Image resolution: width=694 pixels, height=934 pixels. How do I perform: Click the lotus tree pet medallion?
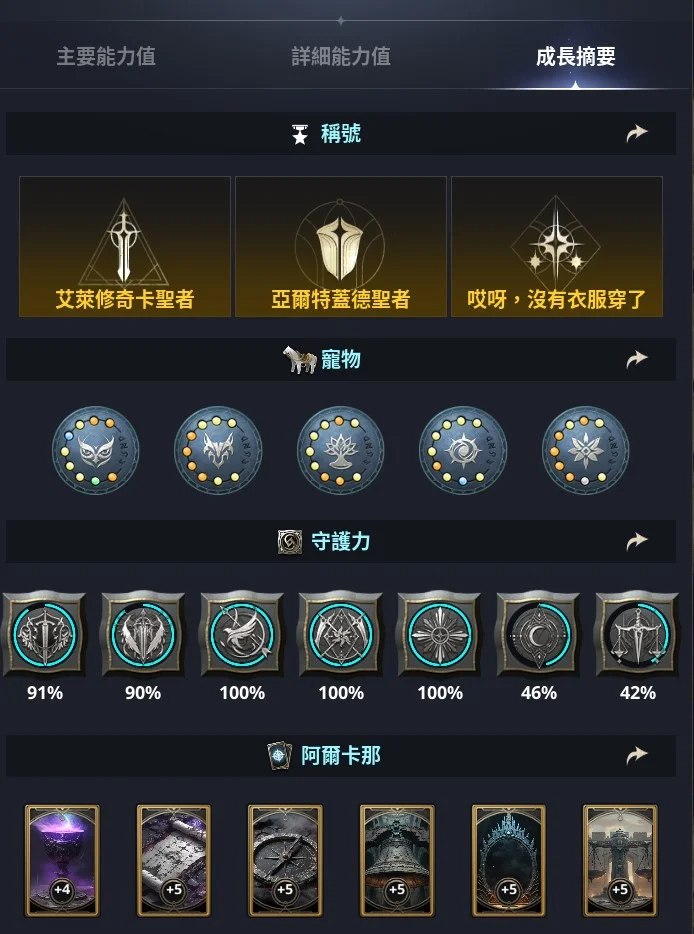[x=340, y=450]
